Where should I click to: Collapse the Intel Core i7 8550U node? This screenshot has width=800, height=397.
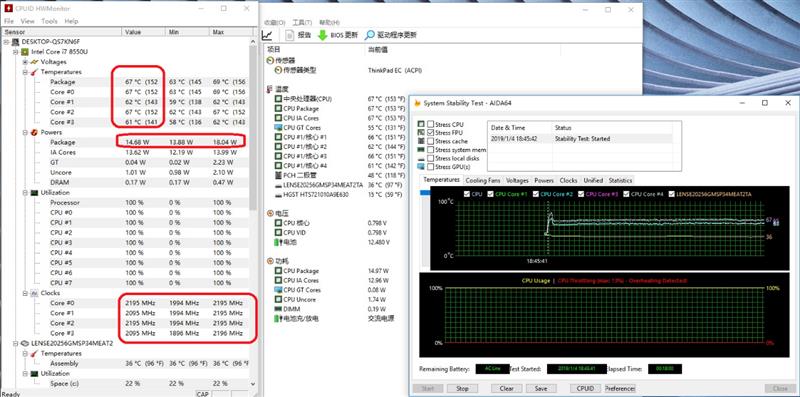(16, 52)
